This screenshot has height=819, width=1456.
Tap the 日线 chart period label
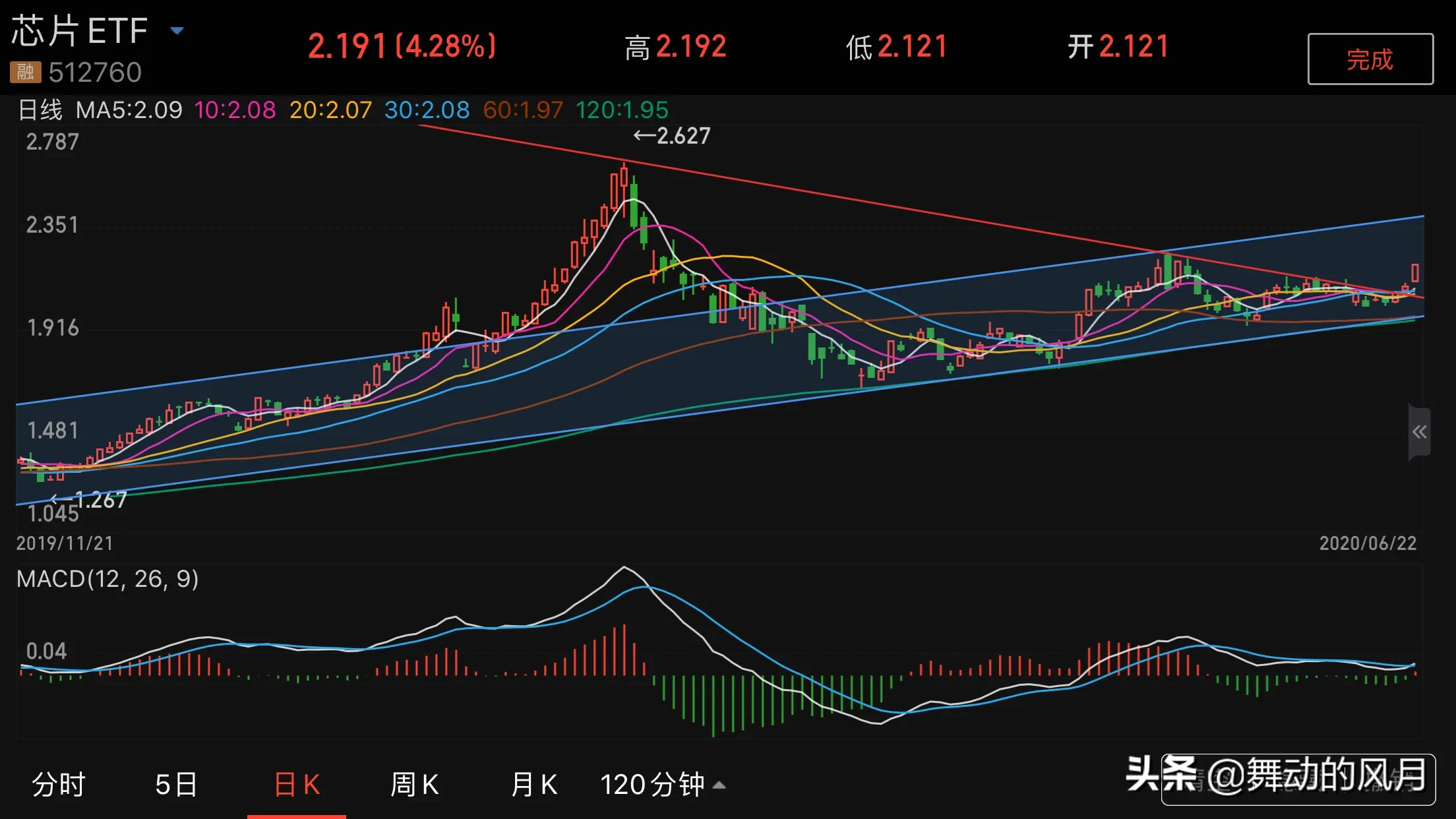coord(40,109)
